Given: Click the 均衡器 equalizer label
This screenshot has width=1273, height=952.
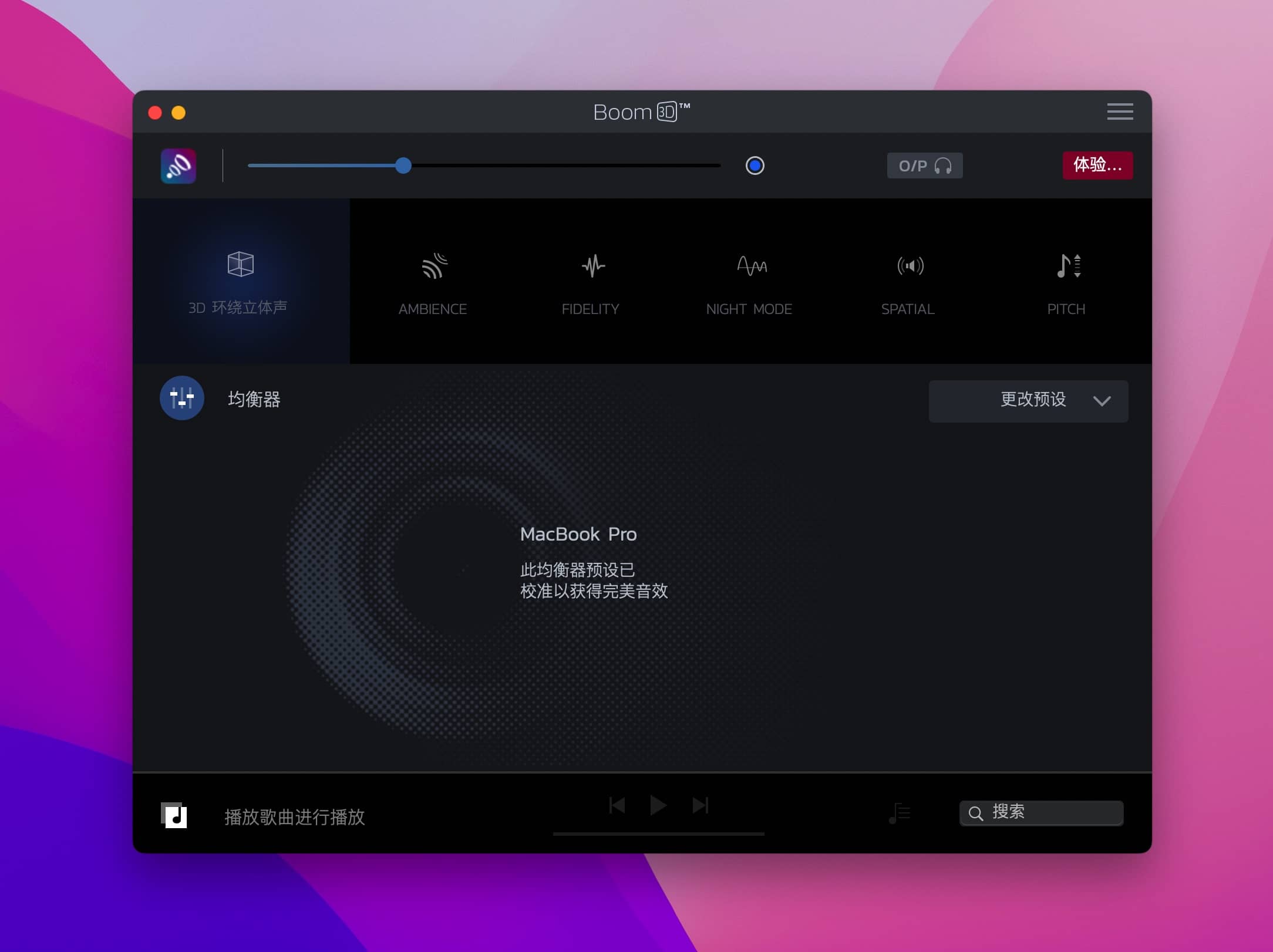Looking at the screenshot, I should click(x=254, y=400).
